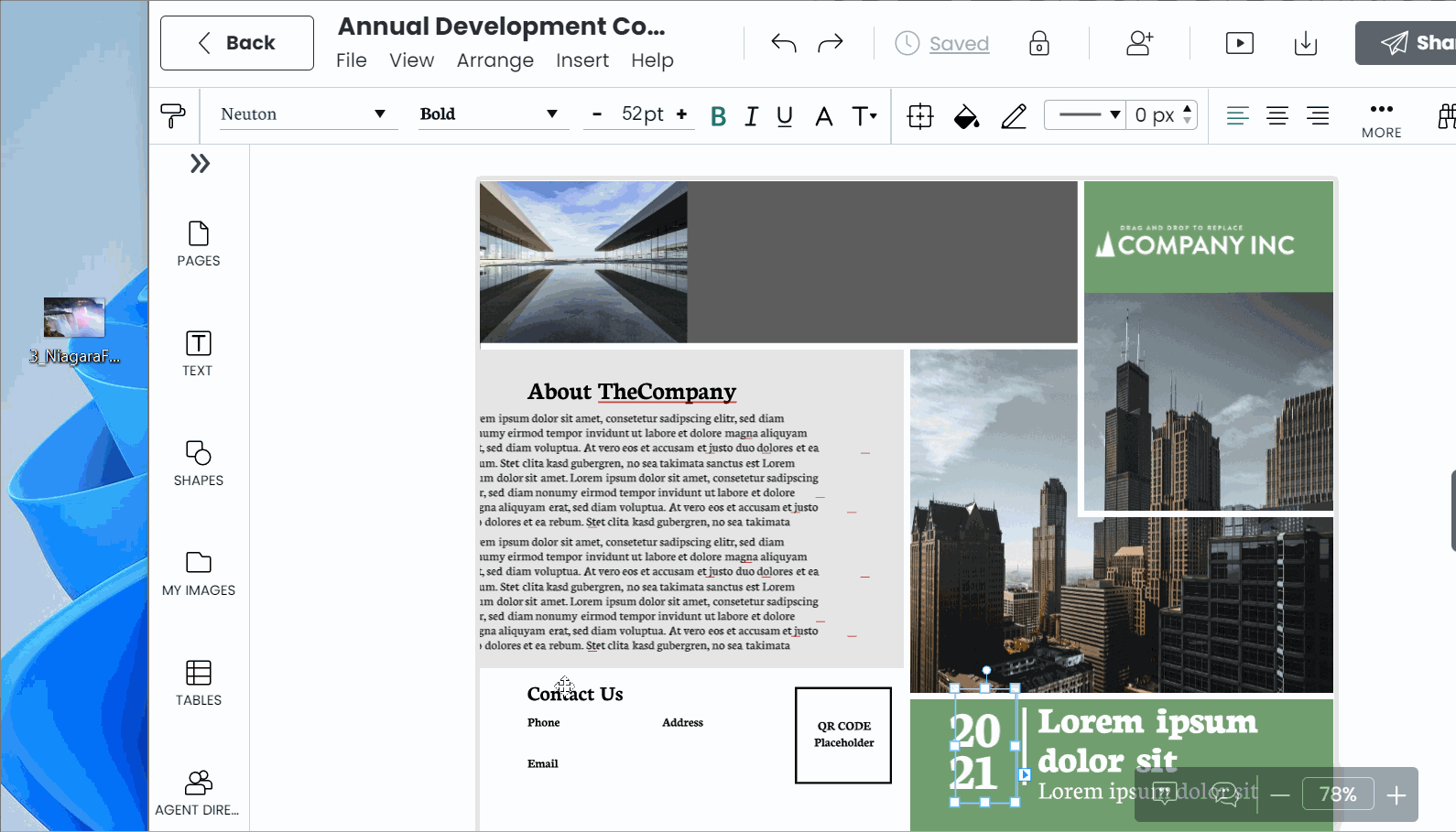This screenshot has width=1456, height=832.
Task: Open the Insert menu
Action: coord(582,60)
